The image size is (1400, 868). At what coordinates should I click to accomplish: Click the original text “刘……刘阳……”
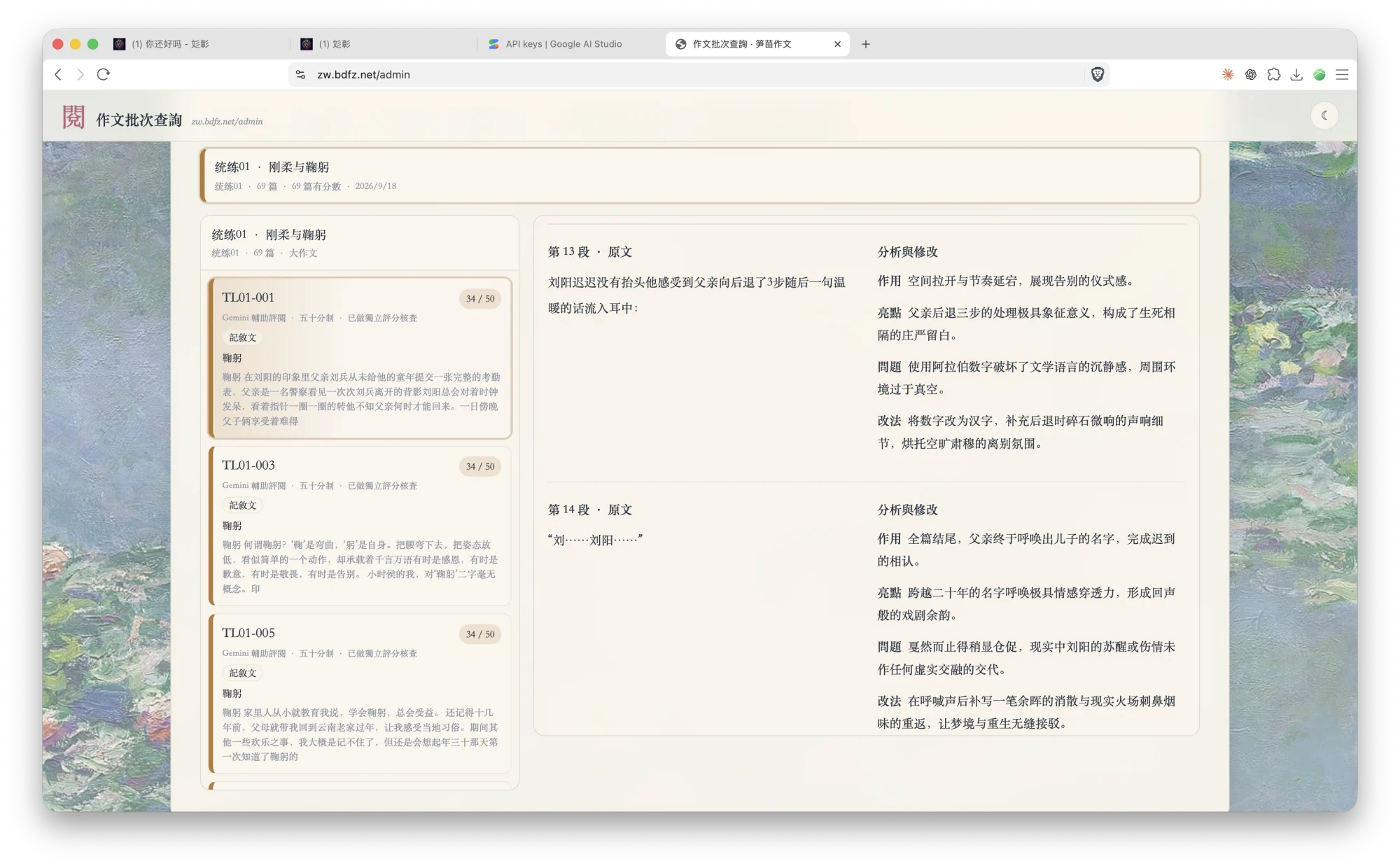[595, 540]
